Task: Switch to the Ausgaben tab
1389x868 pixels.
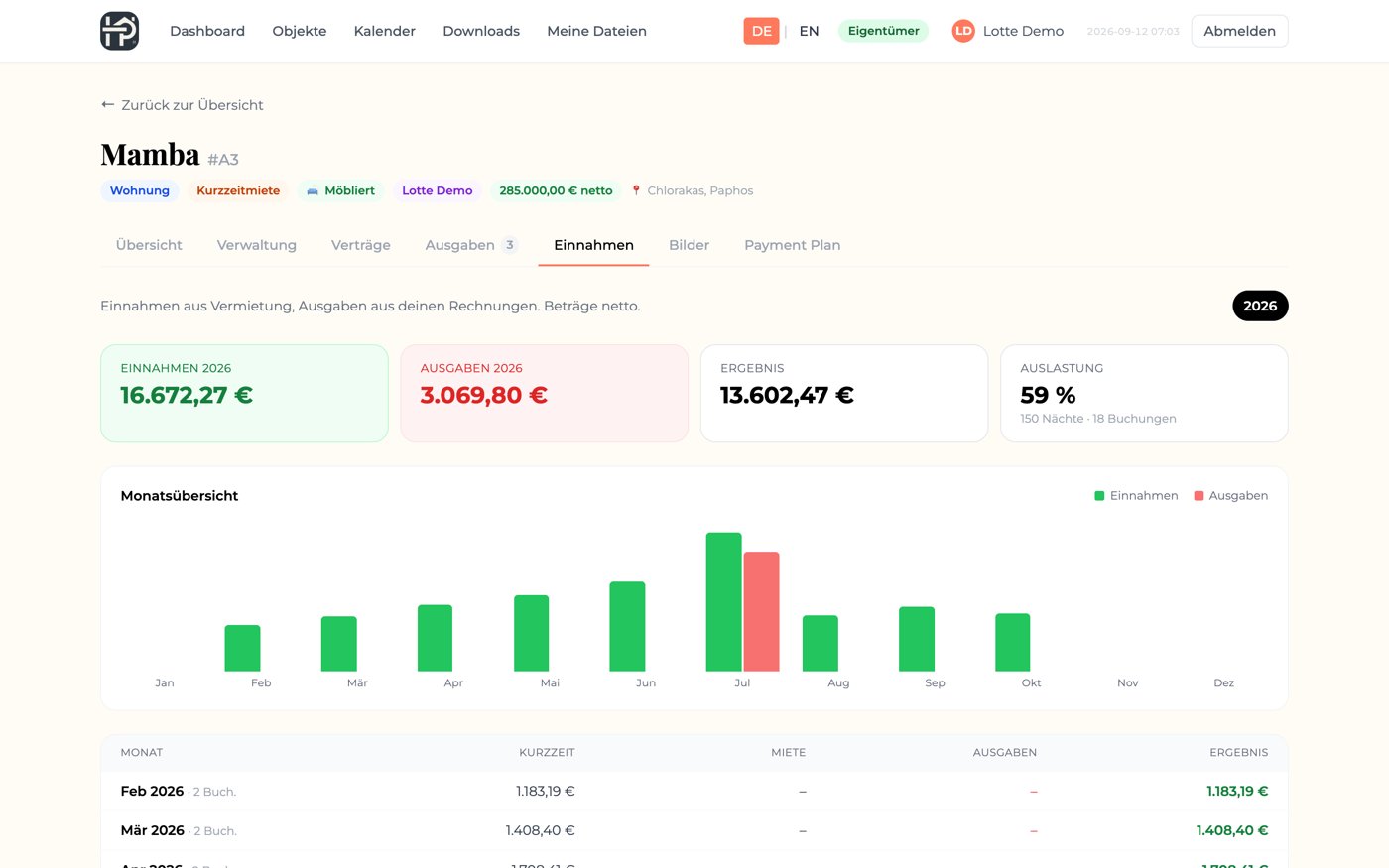Action: 471,245
